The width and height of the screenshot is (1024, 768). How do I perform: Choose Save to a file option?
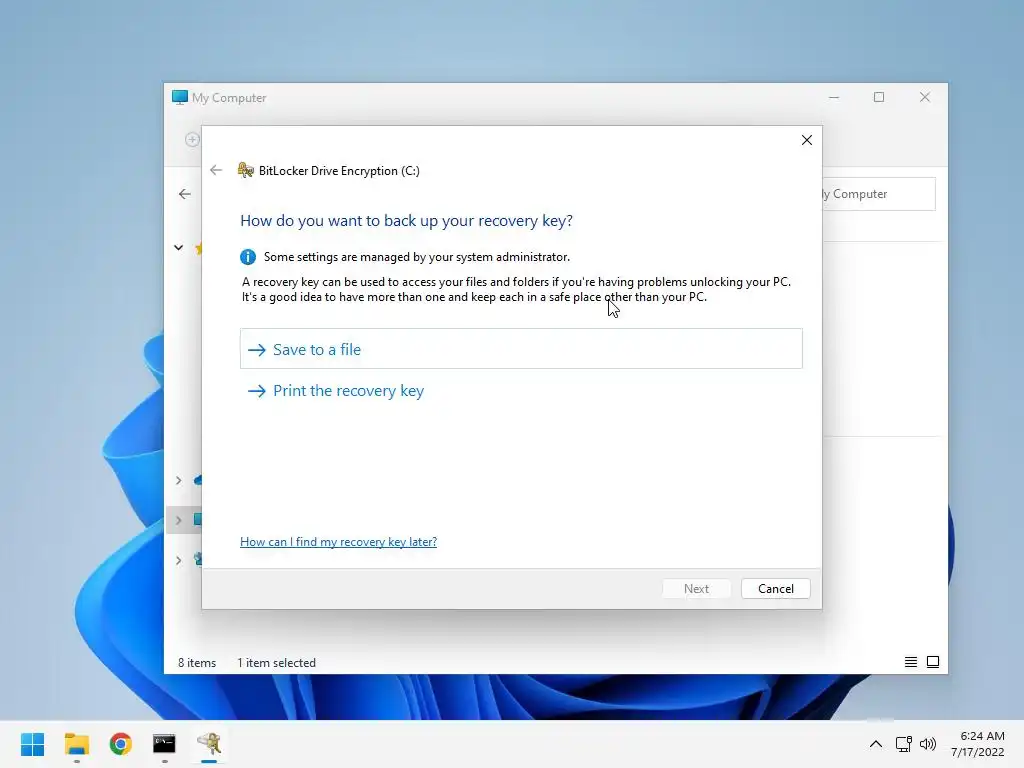click(520, 349)
